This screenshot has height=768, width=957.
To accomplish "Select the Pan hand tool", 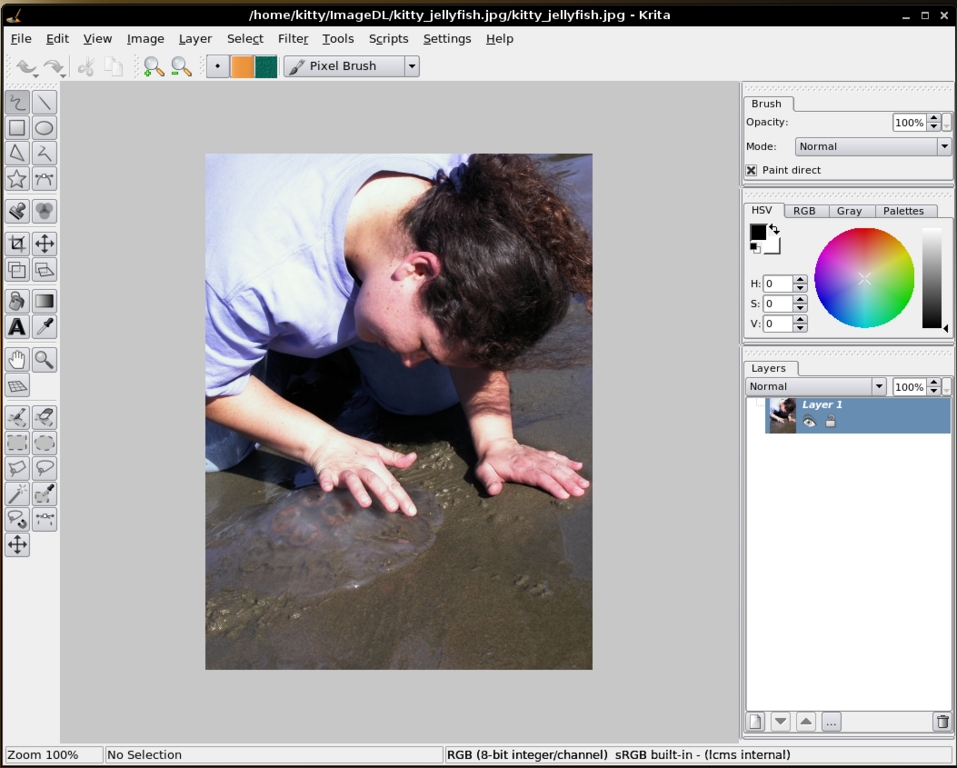I will [x=17, y=360].
